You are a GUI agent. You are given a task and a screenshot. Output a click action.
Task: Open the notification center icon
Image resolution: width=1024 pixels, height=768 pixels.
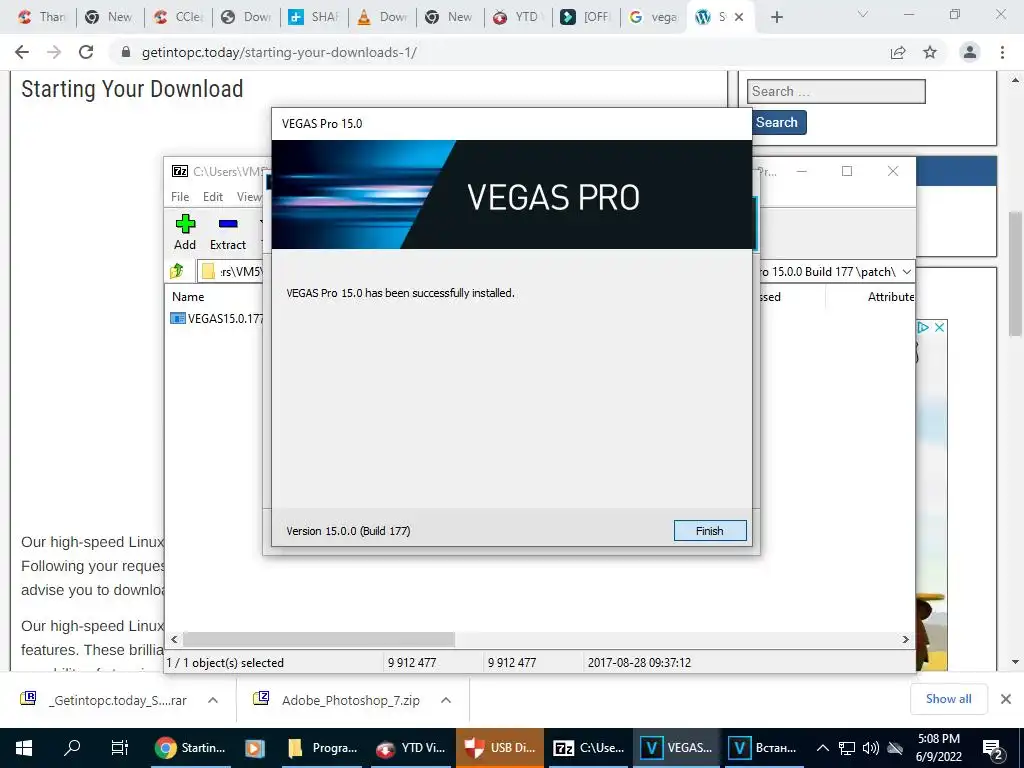[x=993, y=748]
